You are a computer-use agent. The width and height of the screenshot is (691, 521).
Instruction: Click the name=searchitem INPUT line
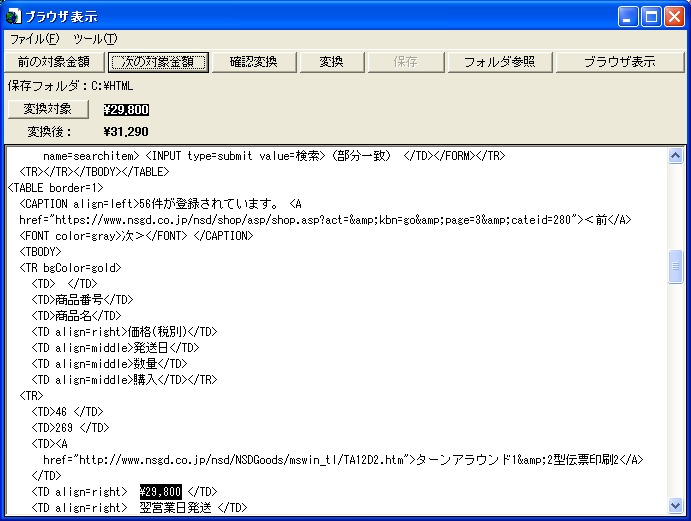pyautogui.click(x=274, y=156)
